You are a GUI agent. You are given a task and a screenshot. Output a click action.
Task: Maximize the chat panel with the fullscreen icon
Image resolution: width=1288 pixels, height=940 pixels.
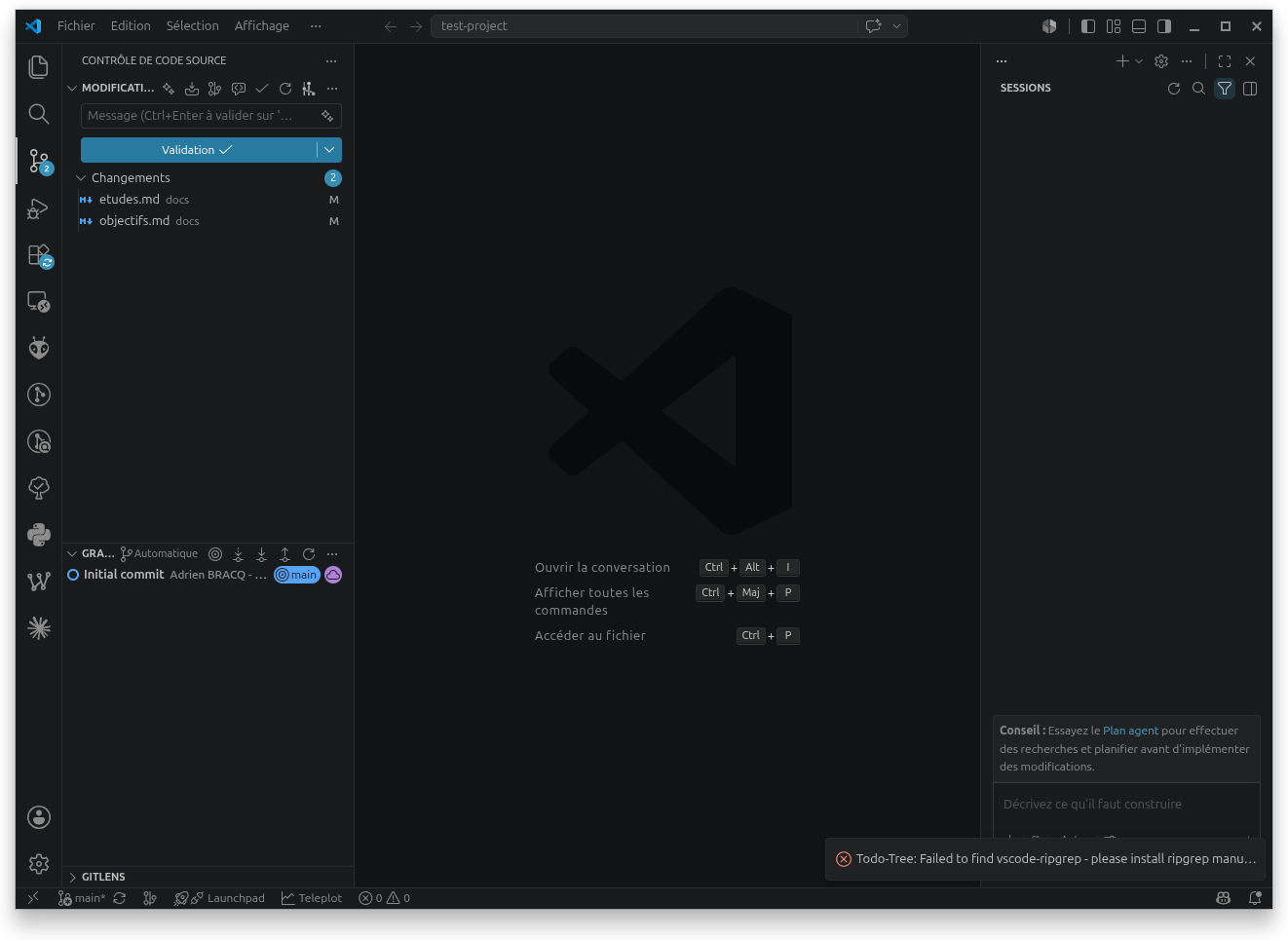[1225, 61]
